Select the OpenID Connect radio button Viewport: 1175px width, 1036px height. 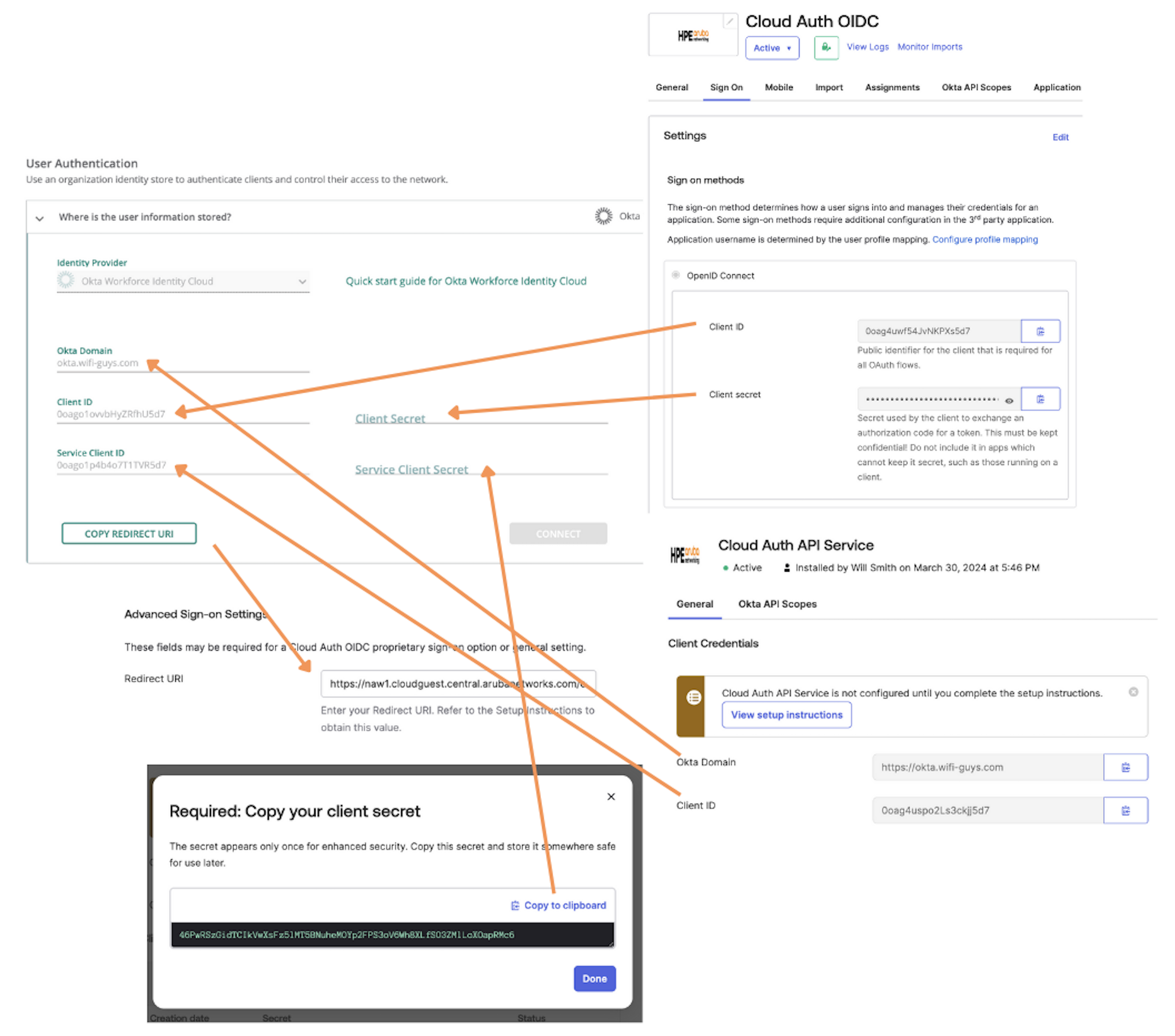675,275
